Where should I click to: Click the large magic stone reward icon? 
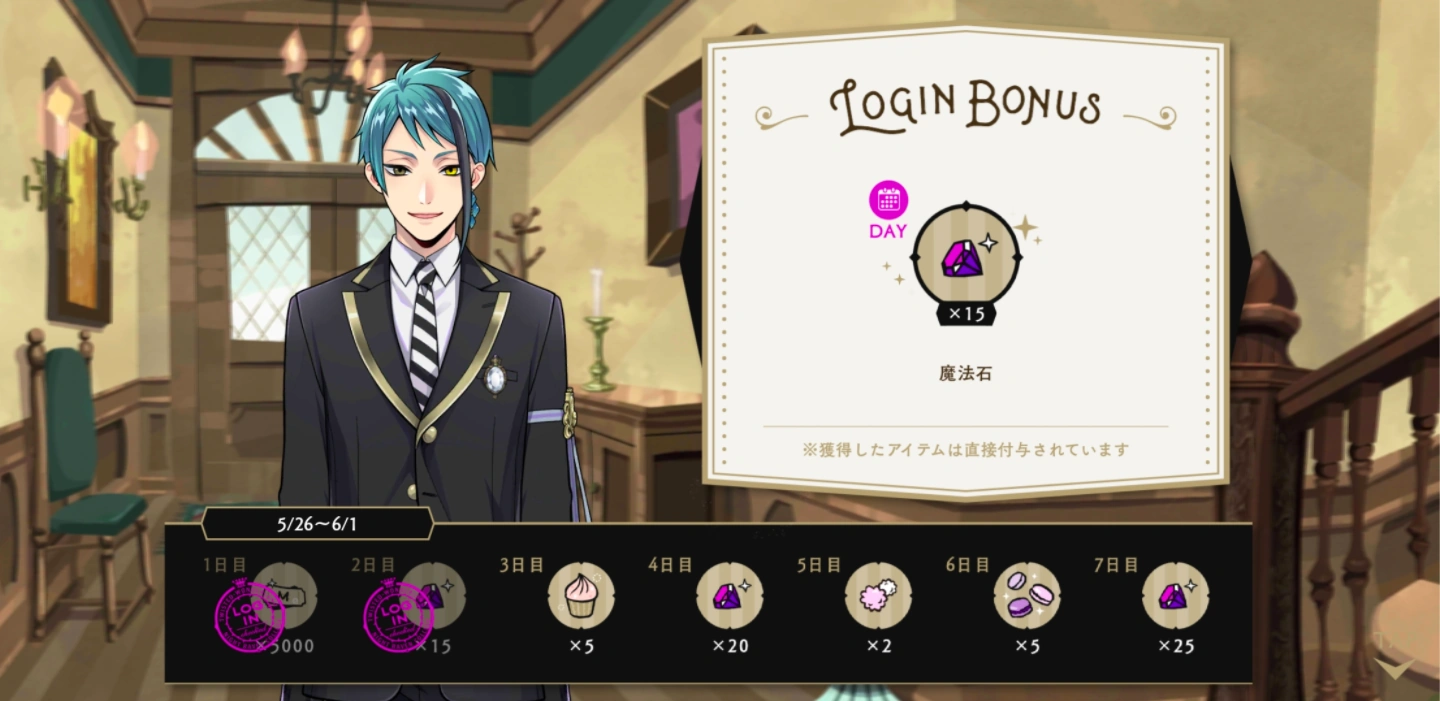click(x=966, y=256)
